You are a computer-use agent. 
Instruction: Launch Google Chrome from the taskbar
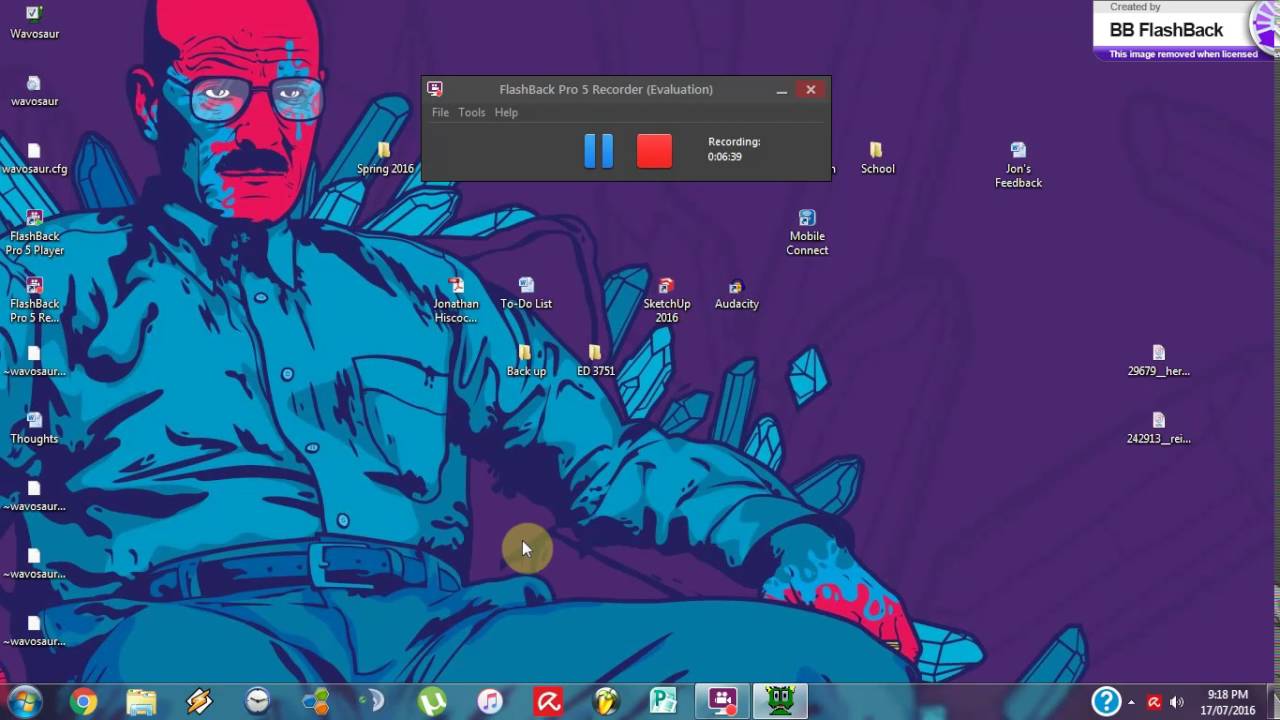pos(84,702)
